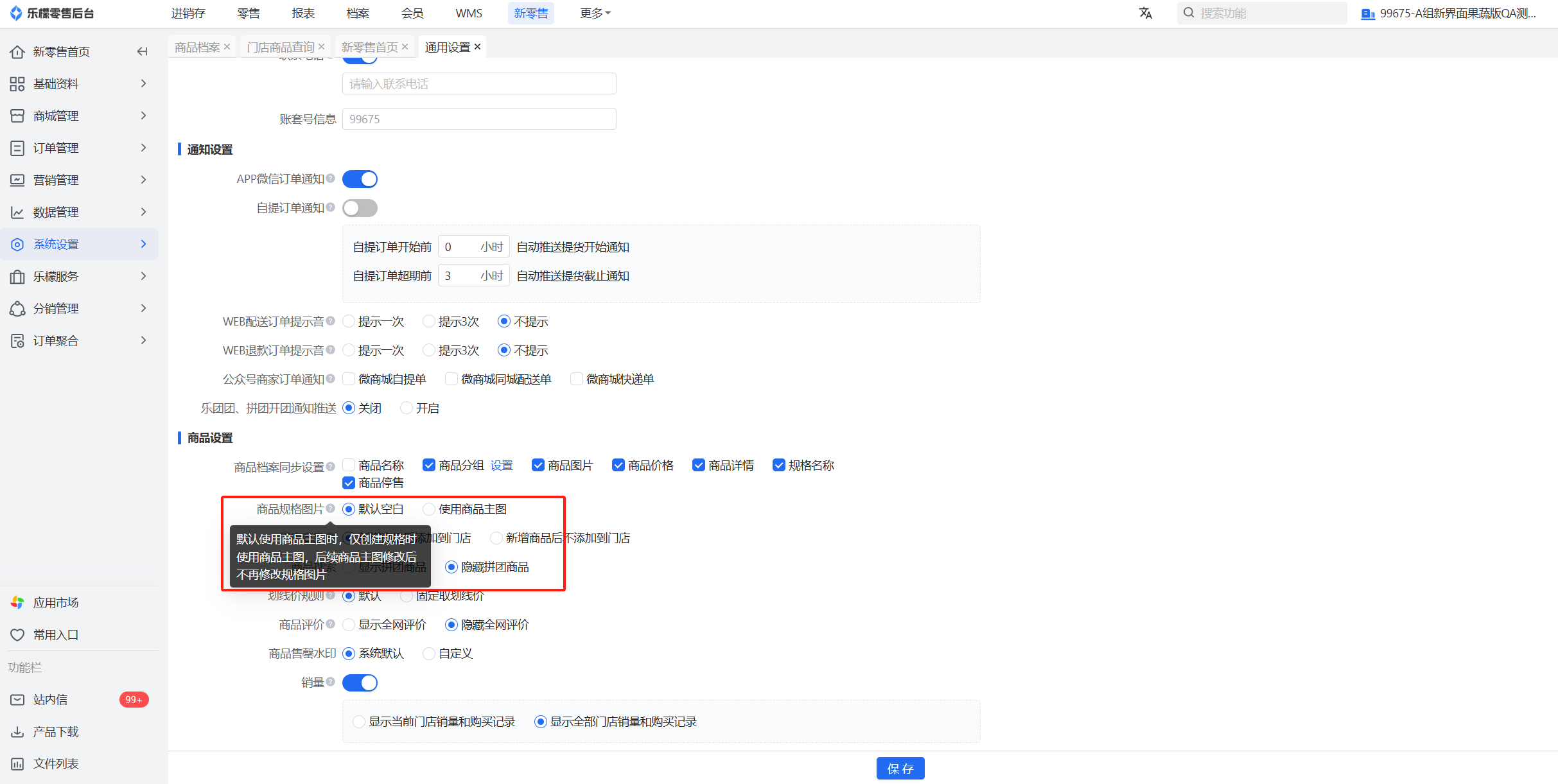
Task: Click the search magnifier icon
Action: click(1189, 13)
